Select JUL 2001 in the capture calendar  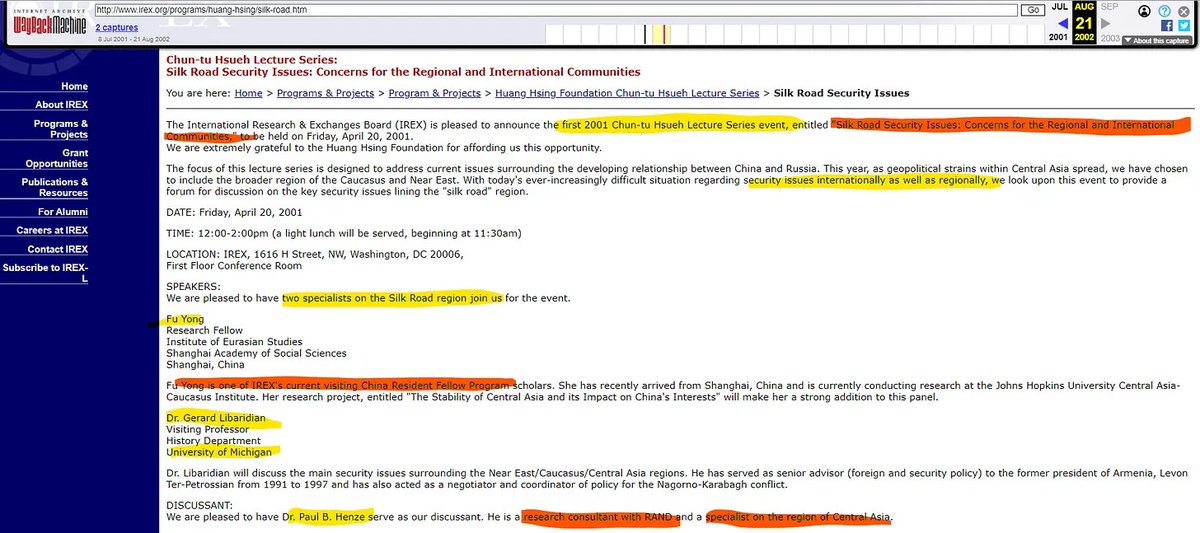(1059, 7)
